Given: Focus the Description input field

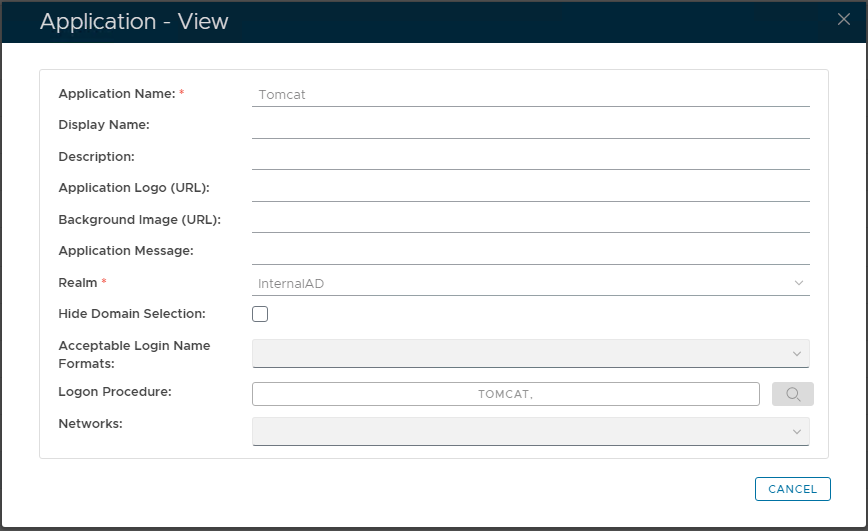Looking at the screenshot, I should tap(530, 158).
